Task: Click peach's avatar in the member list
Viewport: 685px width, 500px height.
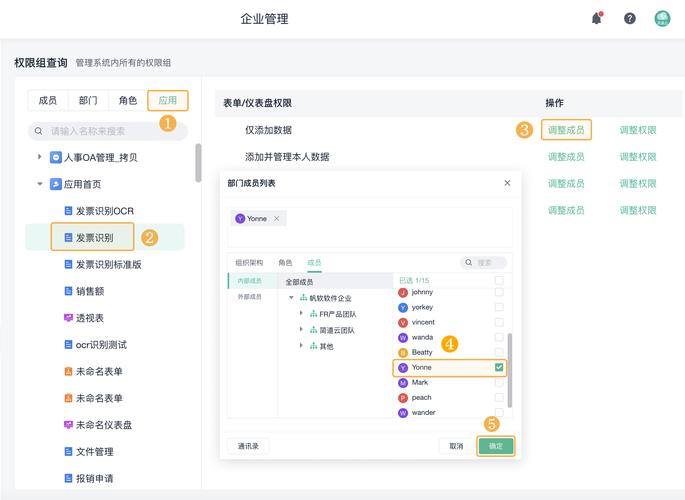Action: (403, 398)
